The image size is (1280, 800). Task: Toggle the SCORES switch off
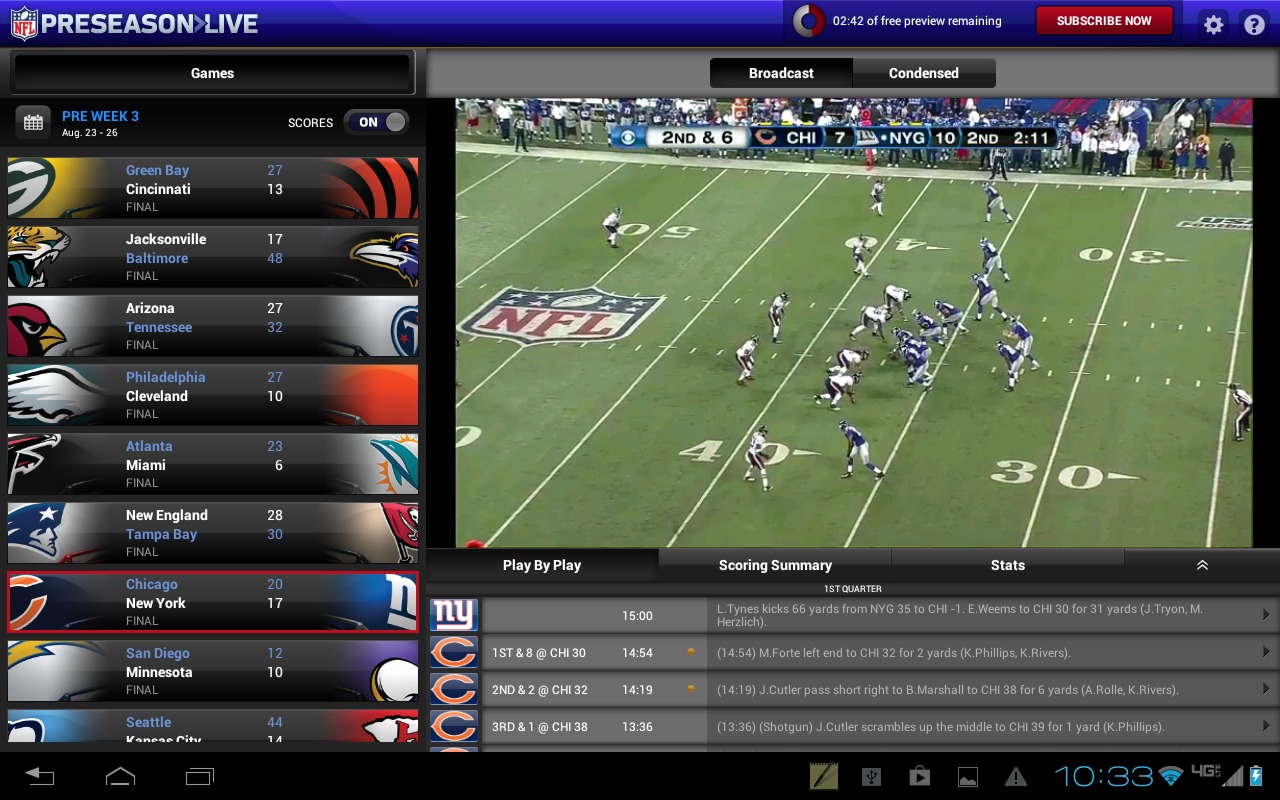tap(376, 121)
